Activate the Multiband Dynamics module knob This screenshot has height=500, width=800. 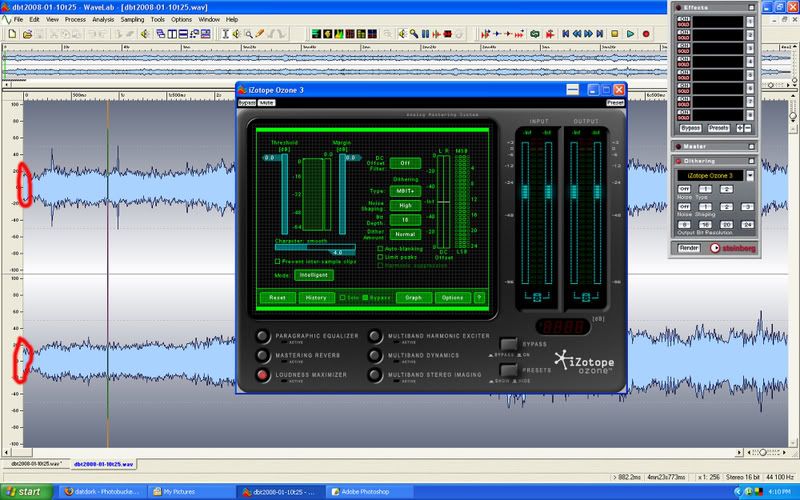pos(374,355)
